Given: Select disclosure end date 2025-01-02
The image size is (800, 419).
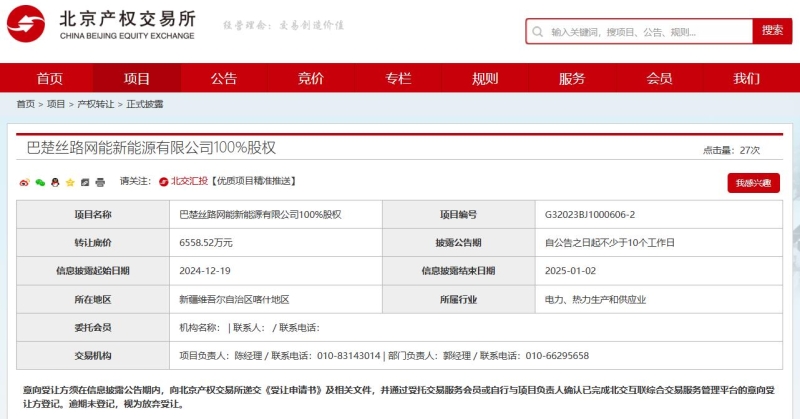Looking at the screenshot, I should tap(570, 270).
